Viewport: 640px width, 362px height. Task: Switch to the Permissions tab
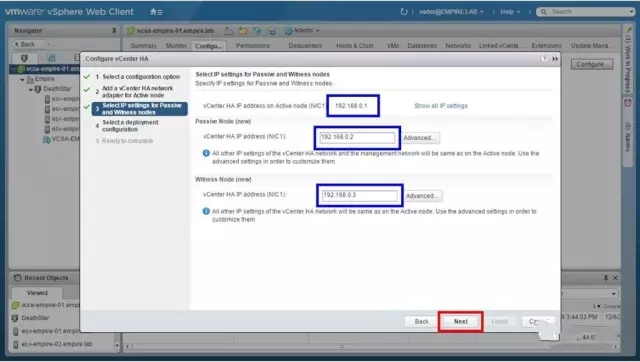(x=253, y=46)
